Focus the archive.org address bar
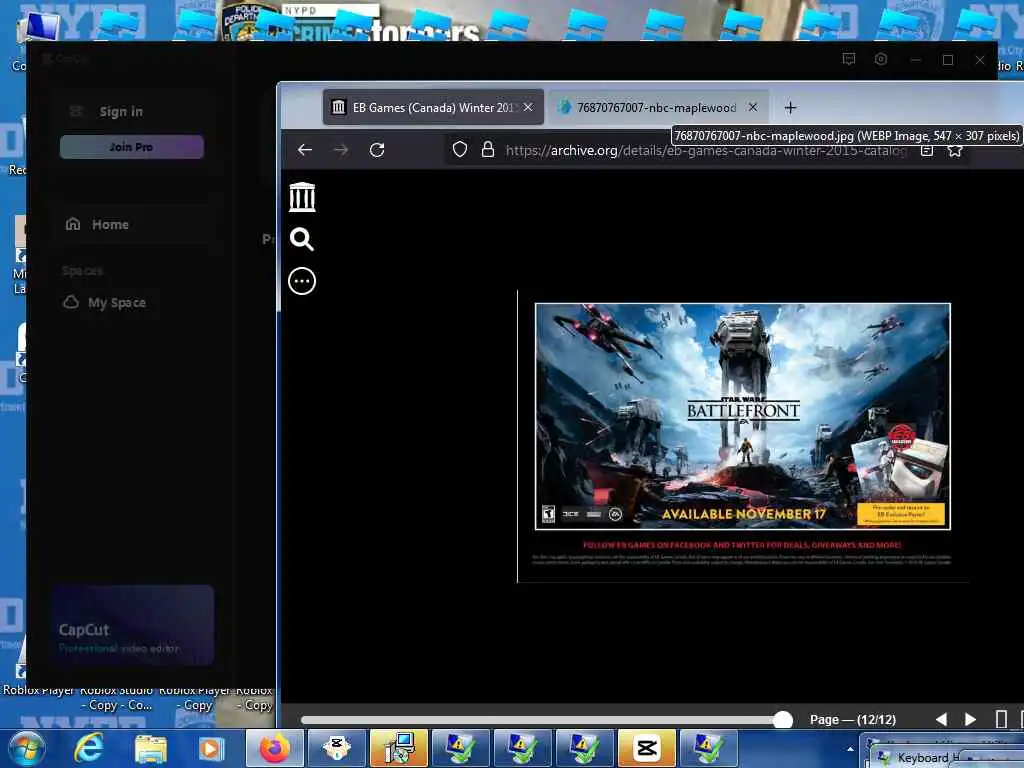 point(705,151)
